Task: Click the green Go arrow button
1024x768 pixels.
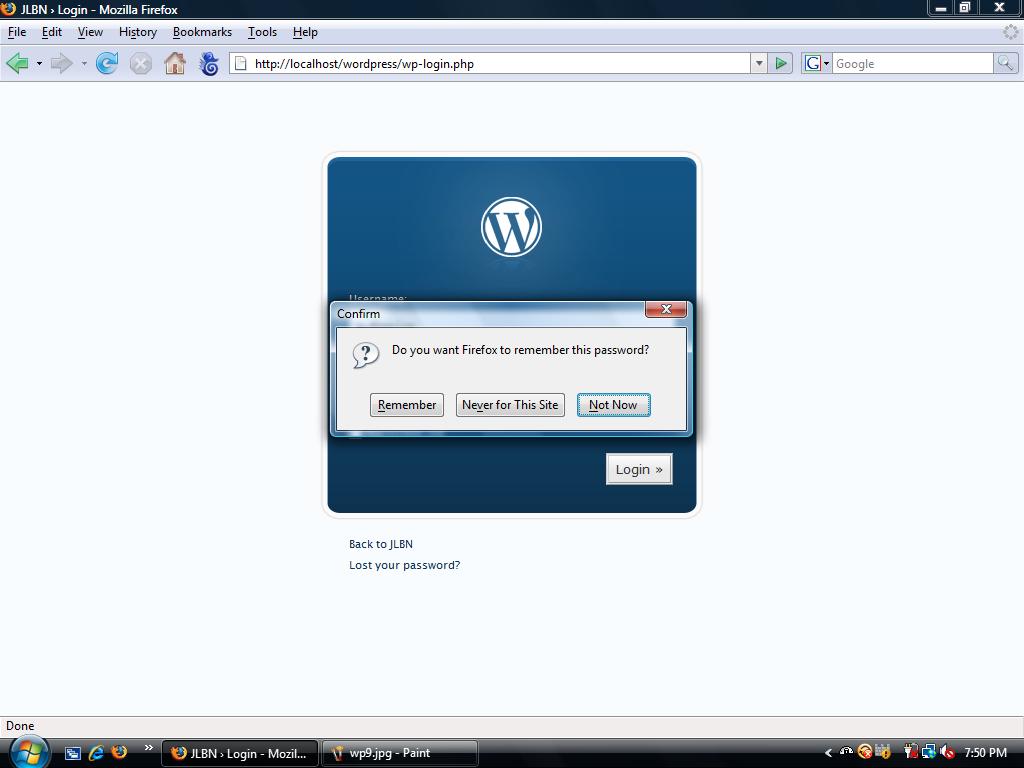Action: click(782, 63)
